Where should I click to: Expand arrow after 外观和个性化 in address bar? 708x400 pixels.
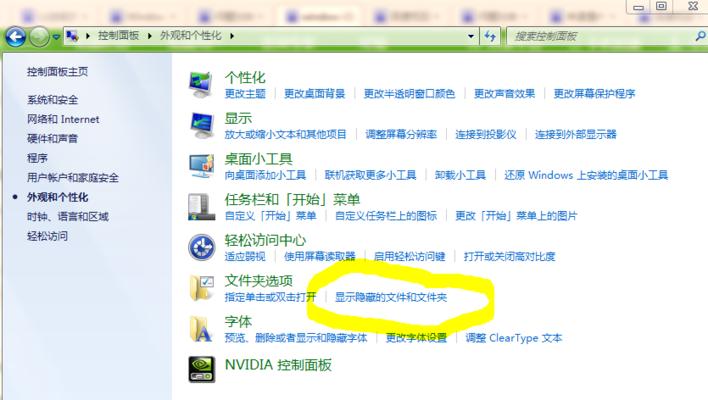[232, 36]
